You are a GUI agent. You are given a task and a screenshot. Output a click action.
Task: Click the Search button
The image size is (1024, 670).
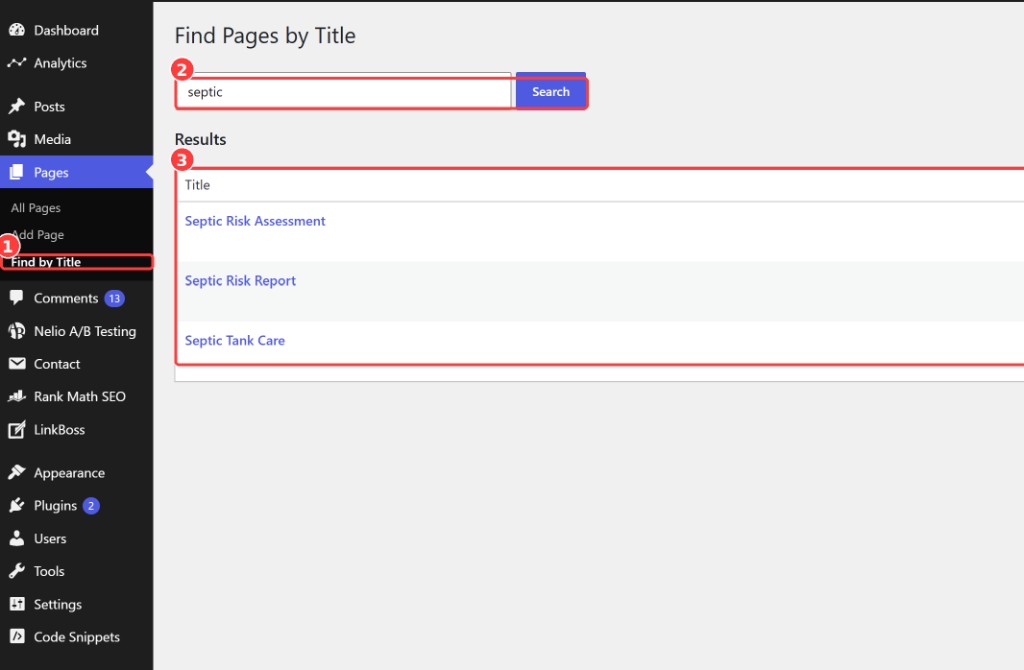(551, 91)
